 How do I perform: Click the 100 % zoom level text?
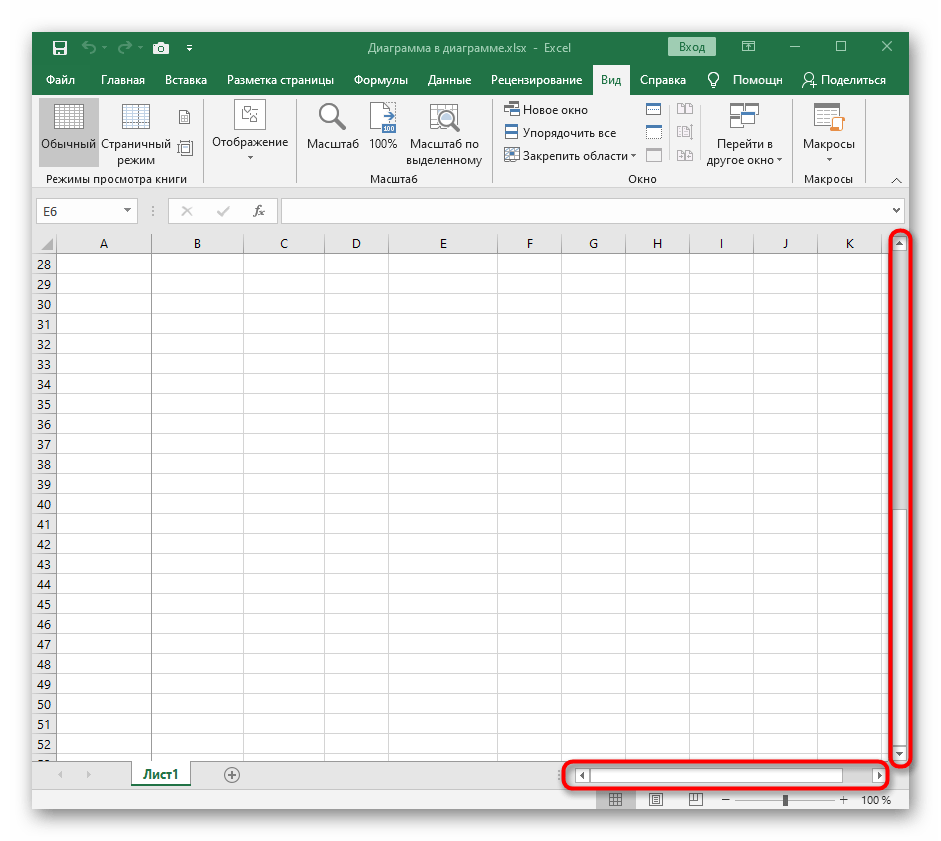[x=876, y=800]
